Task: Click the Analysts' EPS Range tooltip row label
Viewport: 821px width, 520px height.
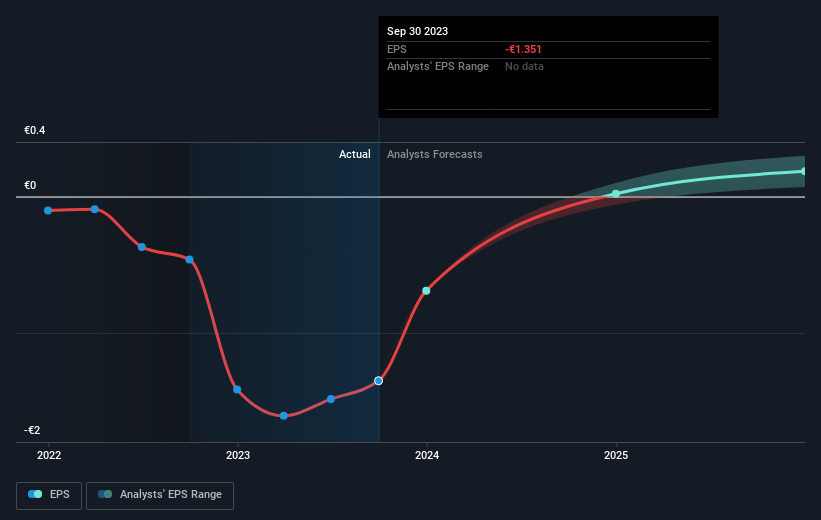Action: 438,67
